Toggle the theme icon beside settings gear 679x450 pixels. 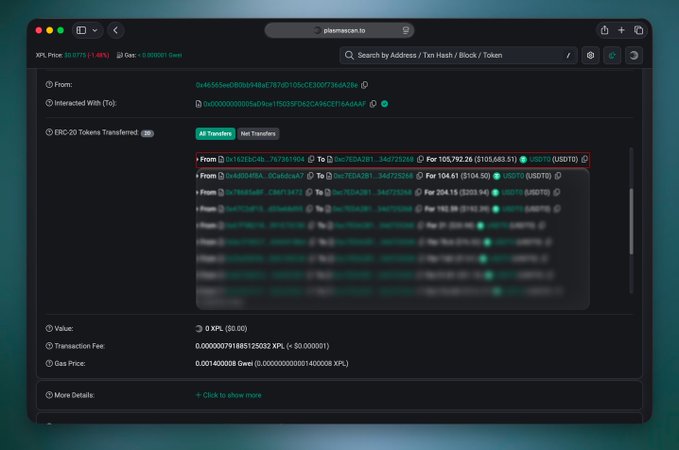coord(612,55)
